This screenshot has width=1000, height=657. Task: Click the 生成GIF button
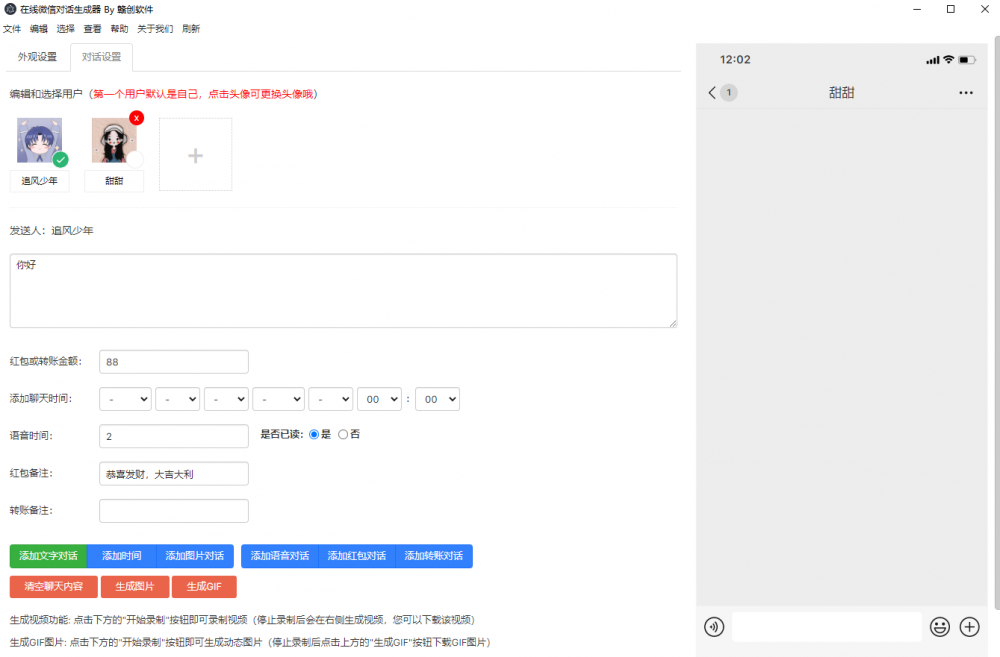[204, 587]
